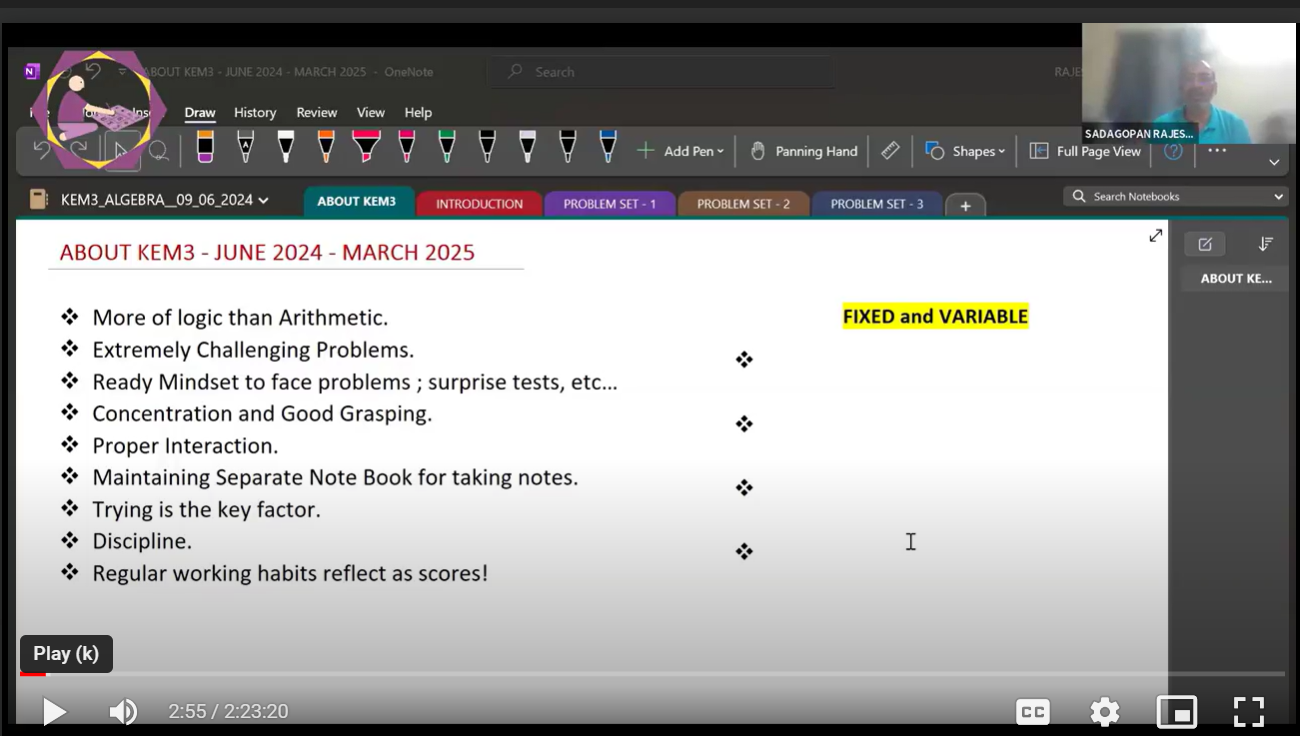The image size is (1300, 736).
Task: Open video settings gear
Action: click(x=1104, y=712)
